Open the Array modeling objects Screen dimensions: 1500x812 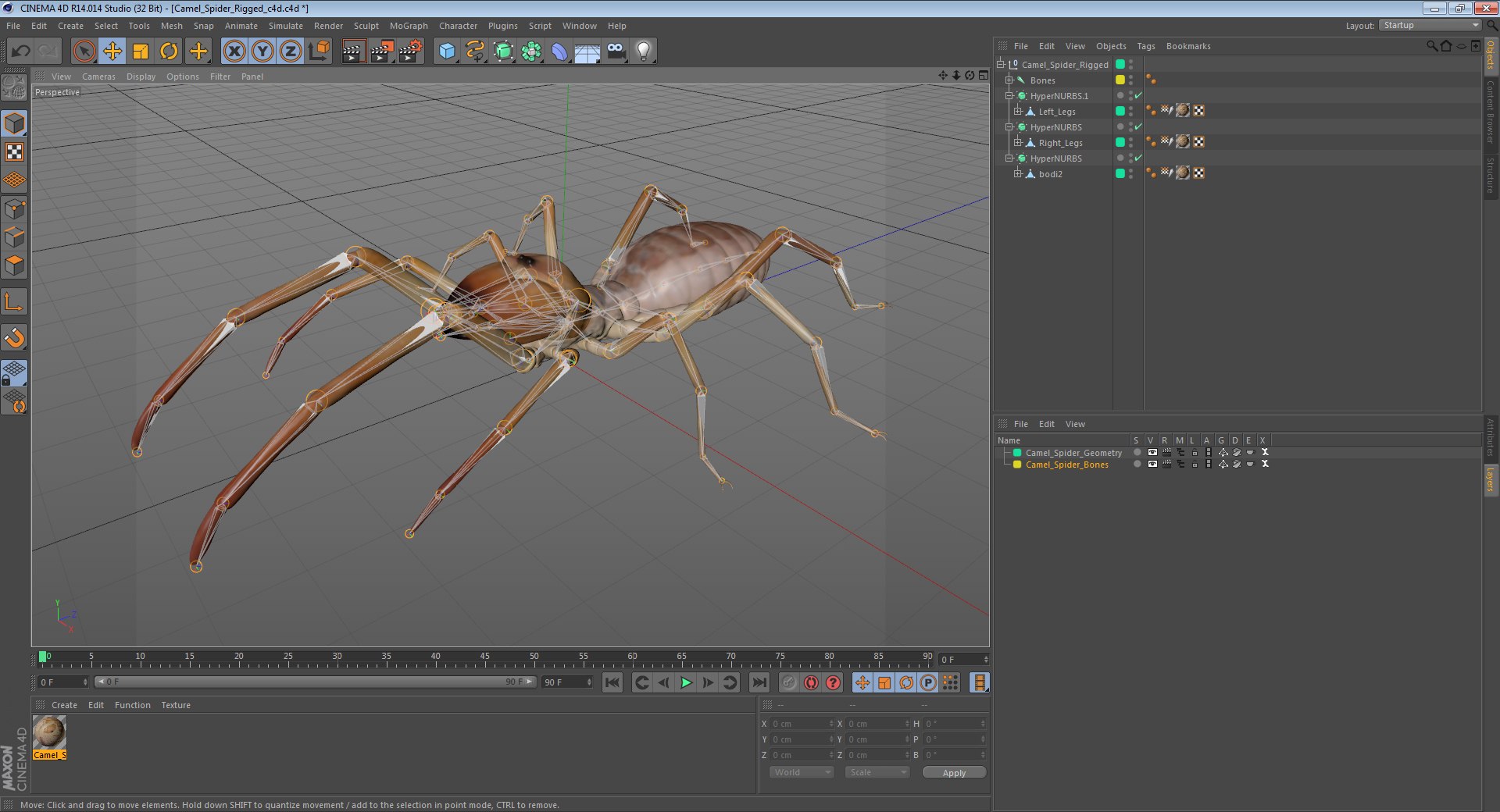click(x=532, y=52)
